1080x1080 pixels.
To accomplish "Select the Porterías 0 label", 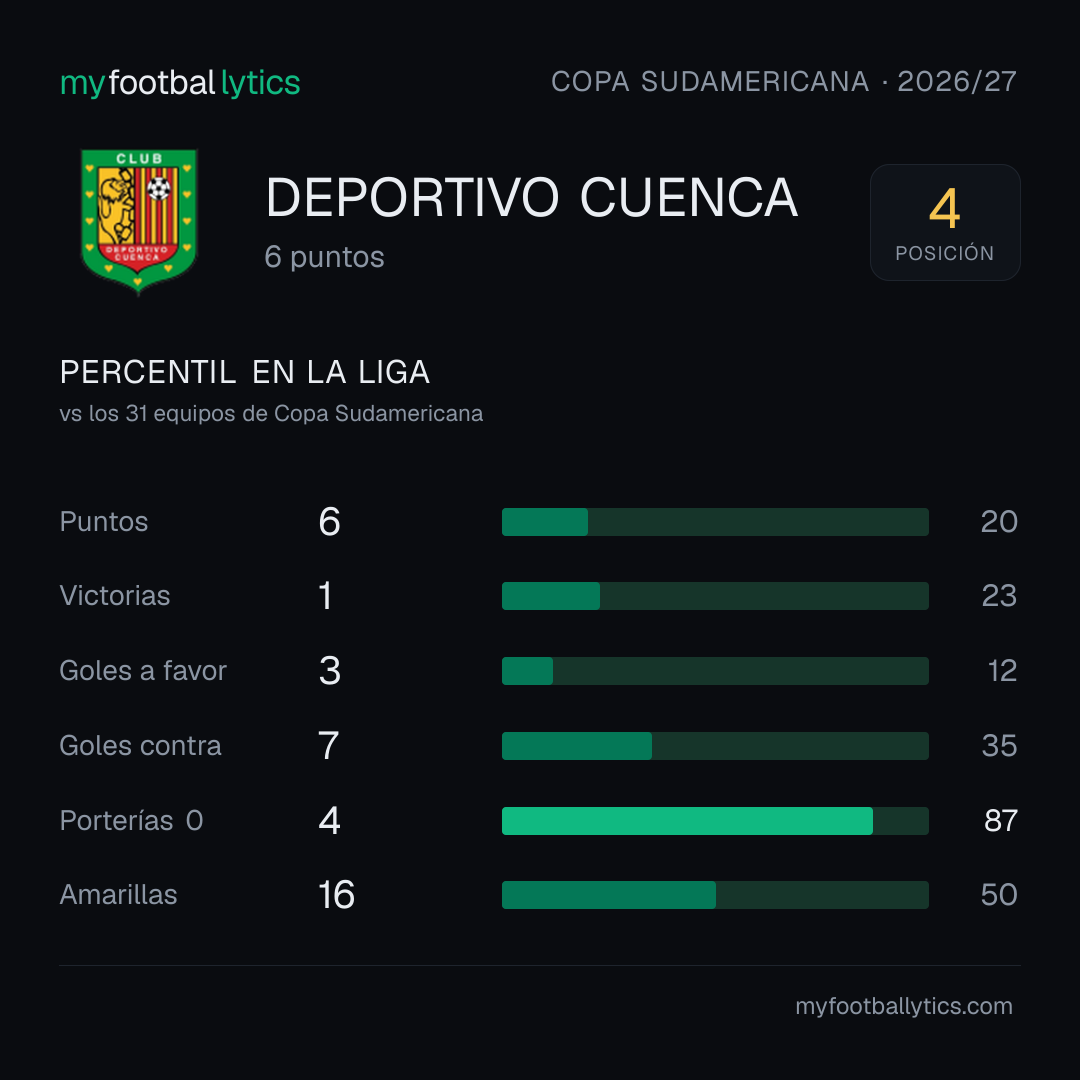I will tap(132, 821).
